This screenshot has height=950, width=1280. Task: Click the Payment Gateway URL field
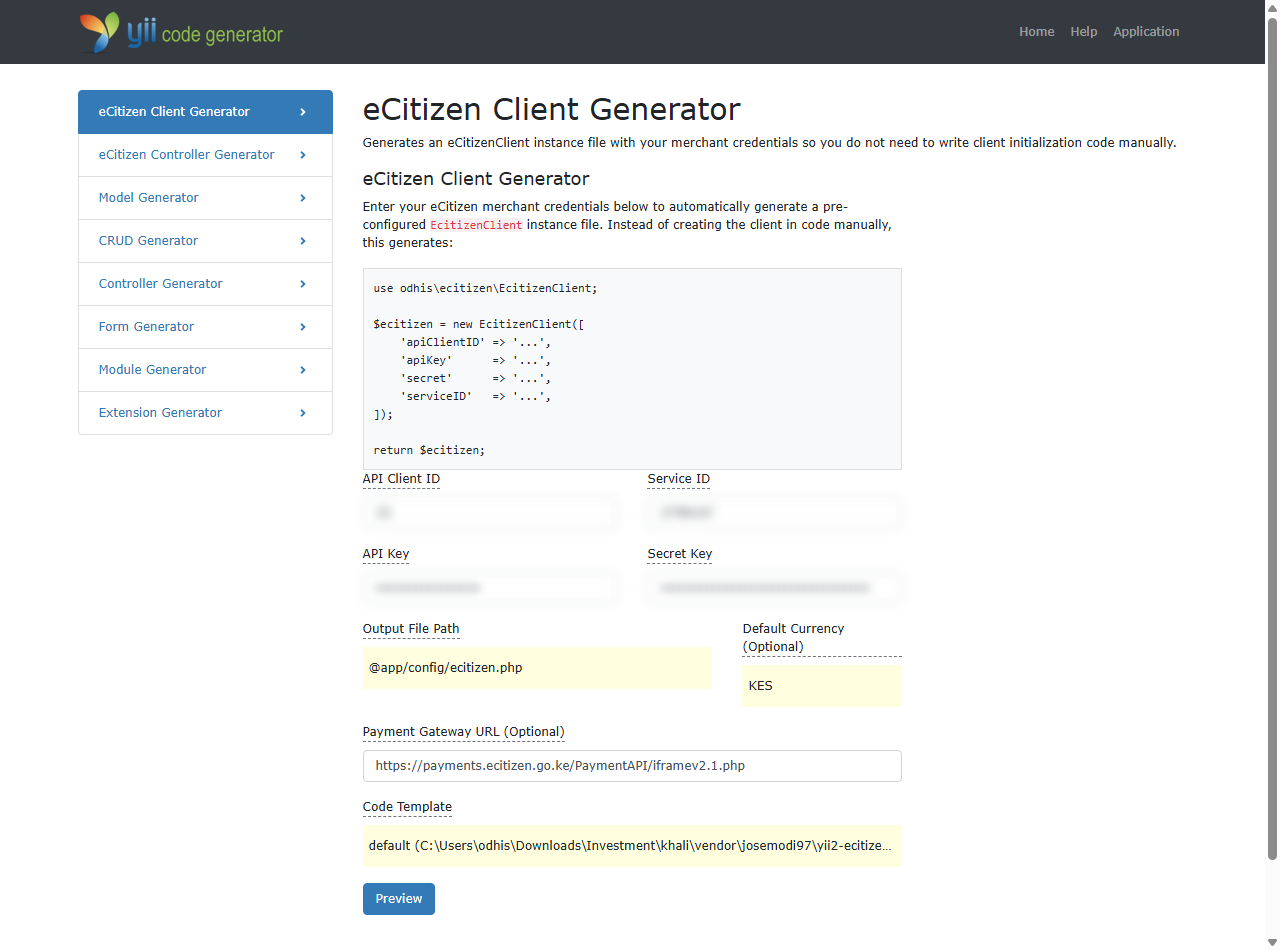pos(632,766)
